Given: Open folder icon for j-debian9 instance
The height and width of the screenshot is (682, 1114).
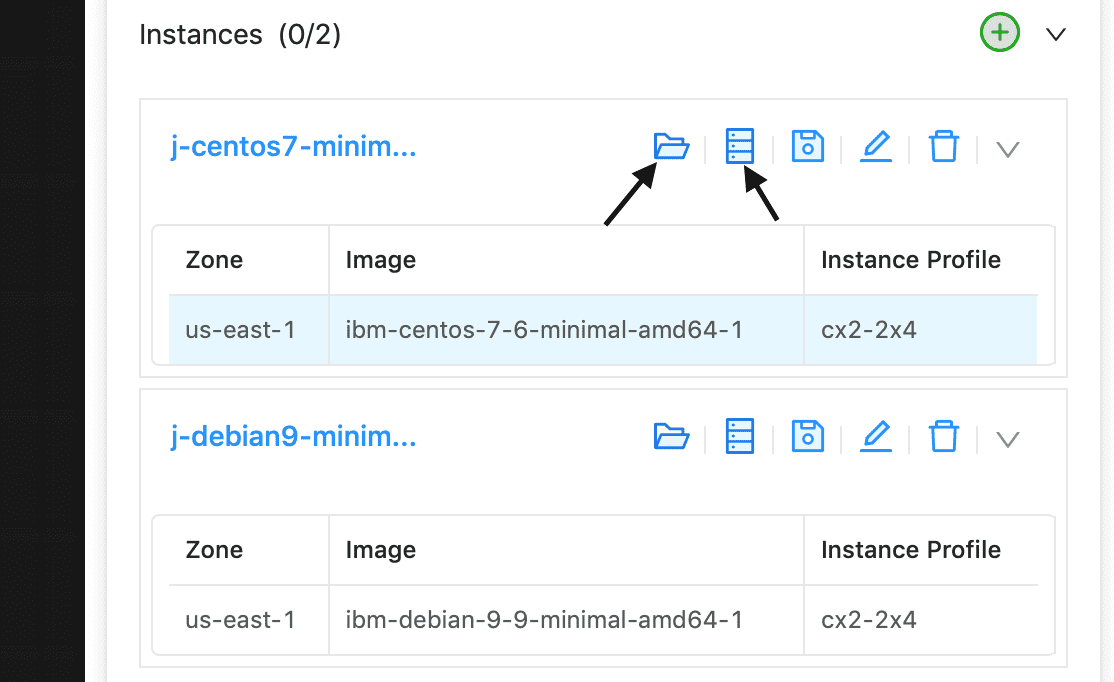Looking at the screenshot, I should [x=671, y=436].
